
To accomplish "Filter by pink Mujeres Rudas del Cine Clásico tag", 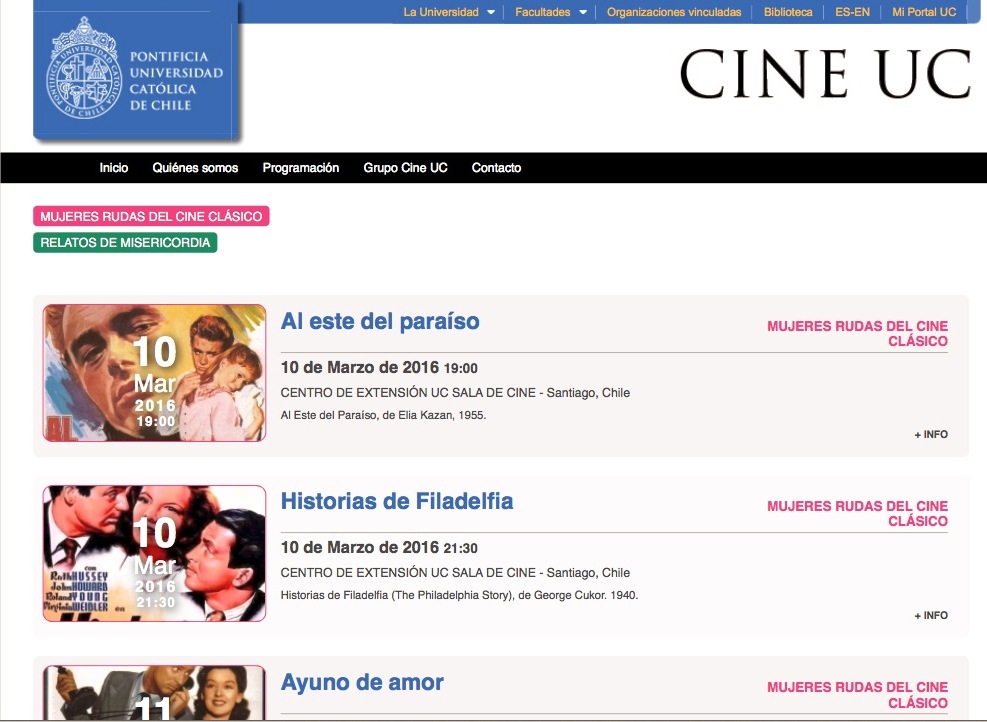I will (x=151, y=217).
